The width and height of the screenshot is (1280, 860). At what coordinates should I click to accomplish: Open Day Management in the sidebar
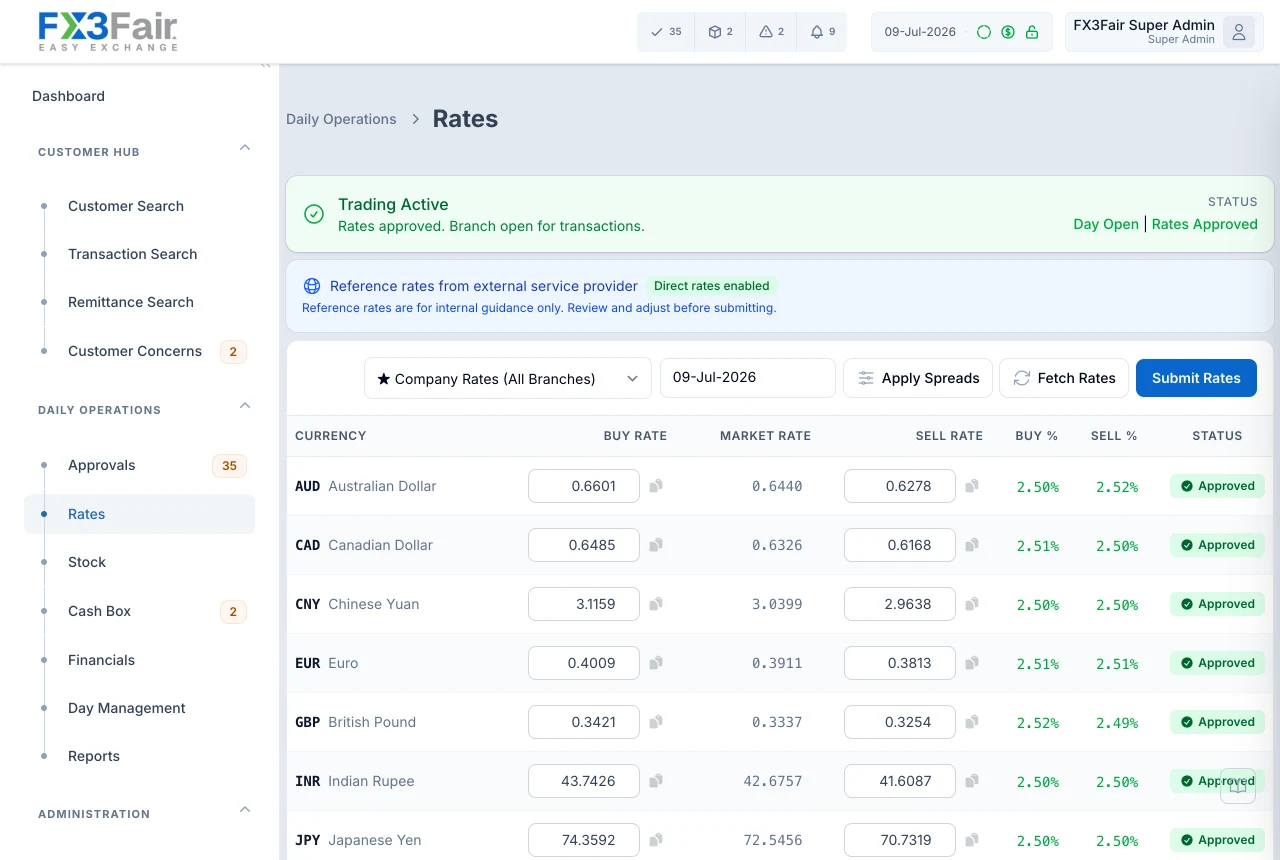coord(127,708)
